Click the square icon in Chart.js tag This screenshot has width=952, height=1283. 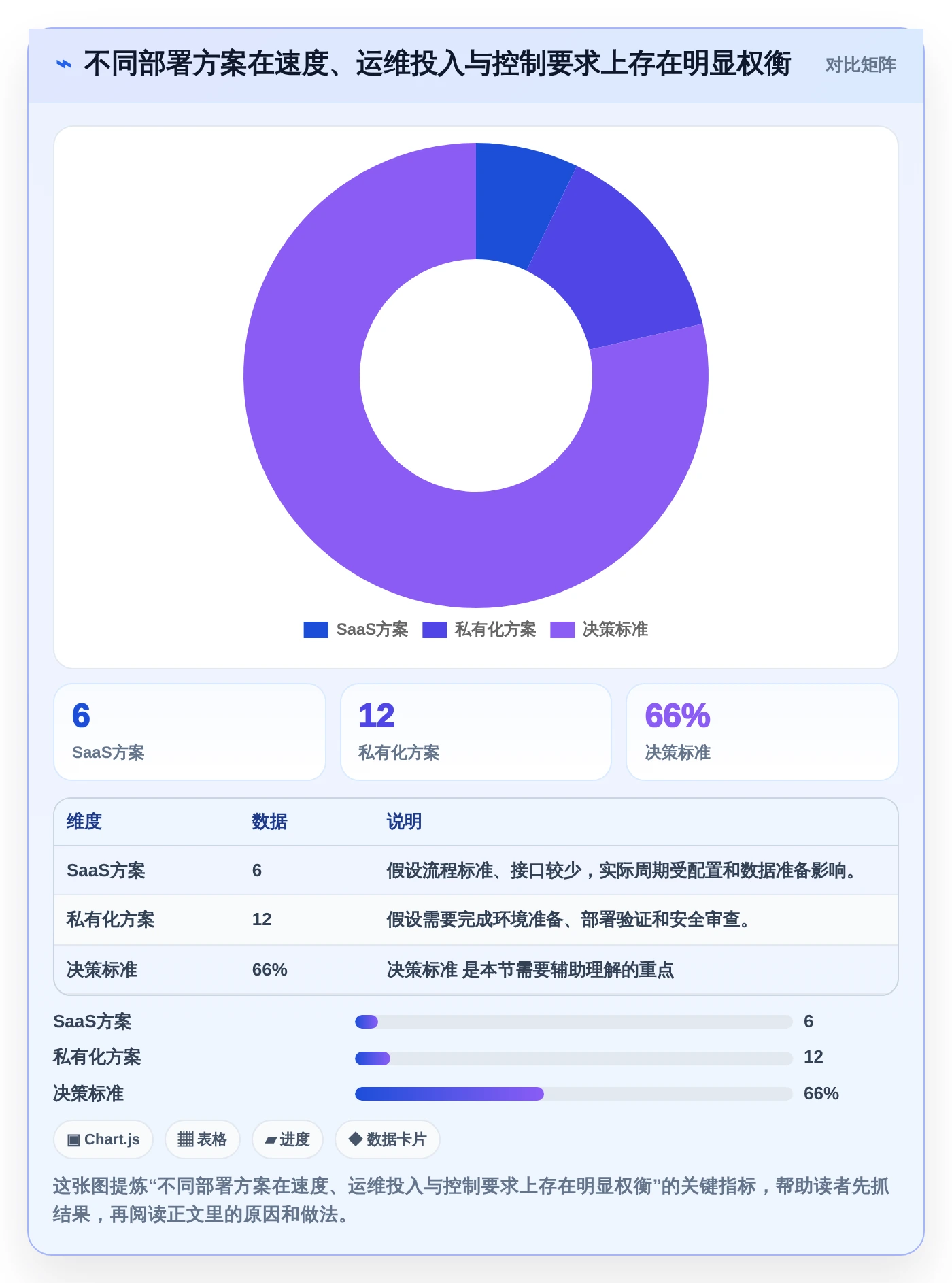(73, 1140)
